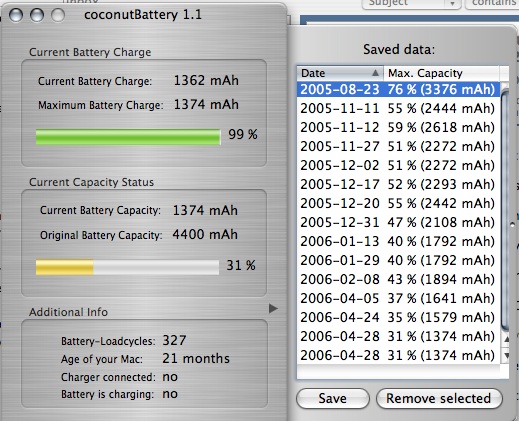Click the 1362 mAh current charge value

click(206, 80)
